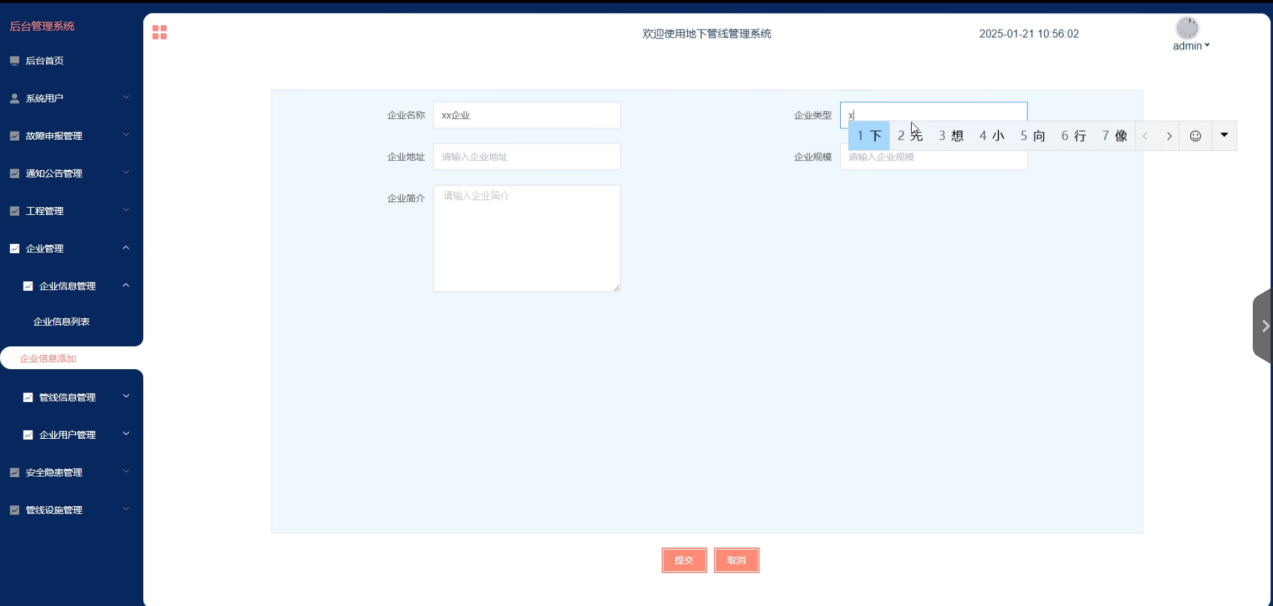Image resolution: width=1273 pixels, height=606 pixels.
Task: Choose IME candidate 3 想
Action: coord(951,136)
